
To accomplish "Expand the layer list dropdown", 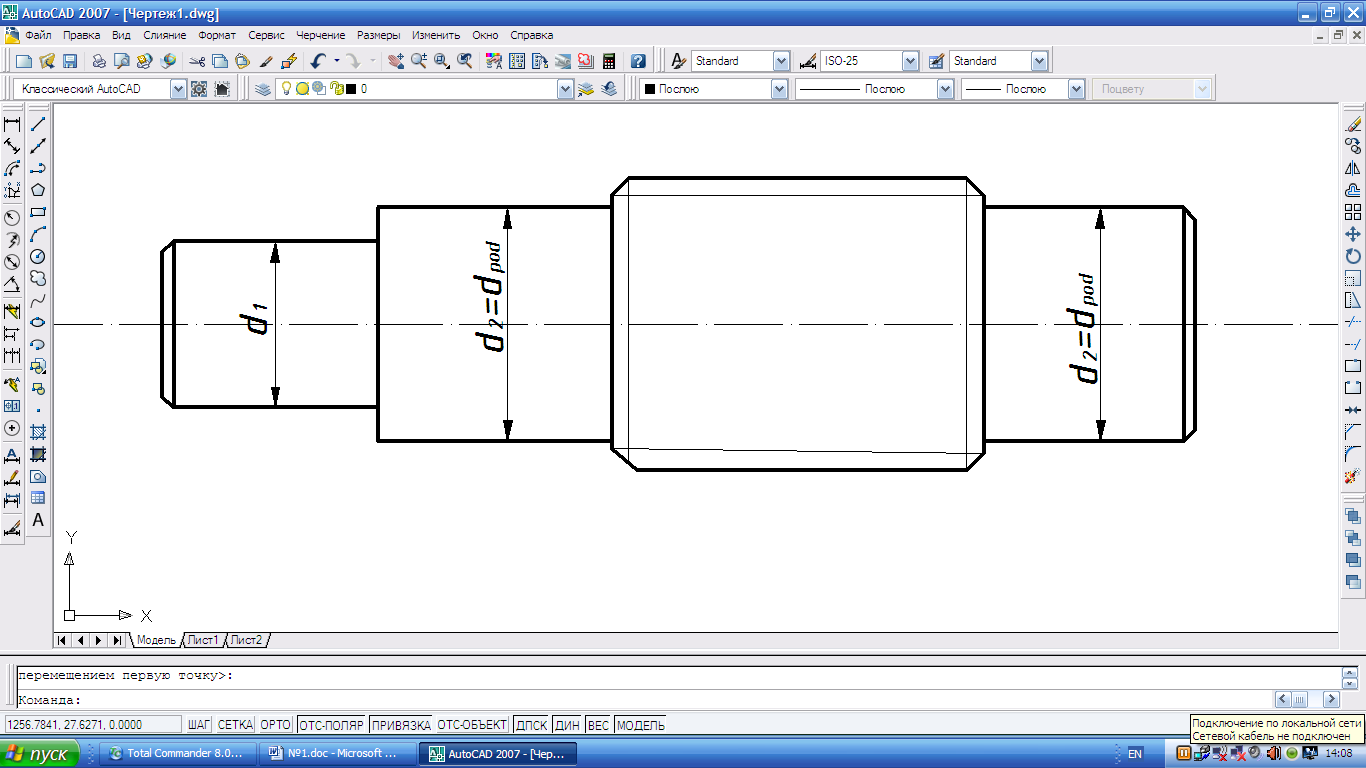I will coord(565,89).
